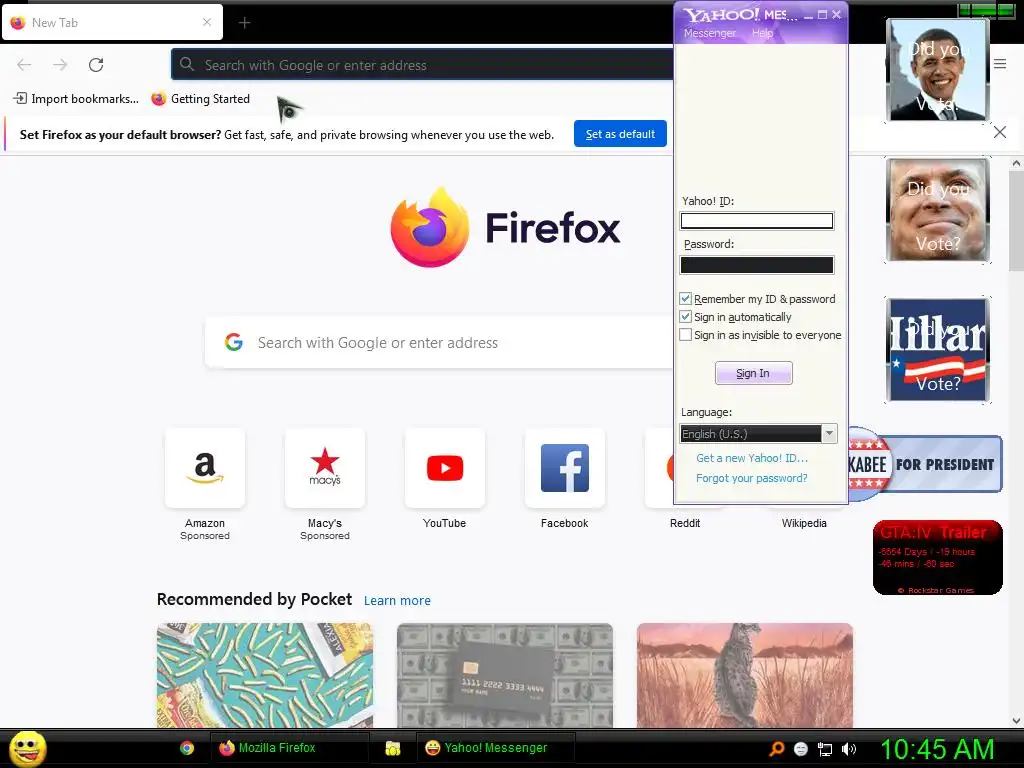This screenshot has width=1024, height=768.
Task: Click the Hillary Did you Vote gadget
Action: coord(938,350)
